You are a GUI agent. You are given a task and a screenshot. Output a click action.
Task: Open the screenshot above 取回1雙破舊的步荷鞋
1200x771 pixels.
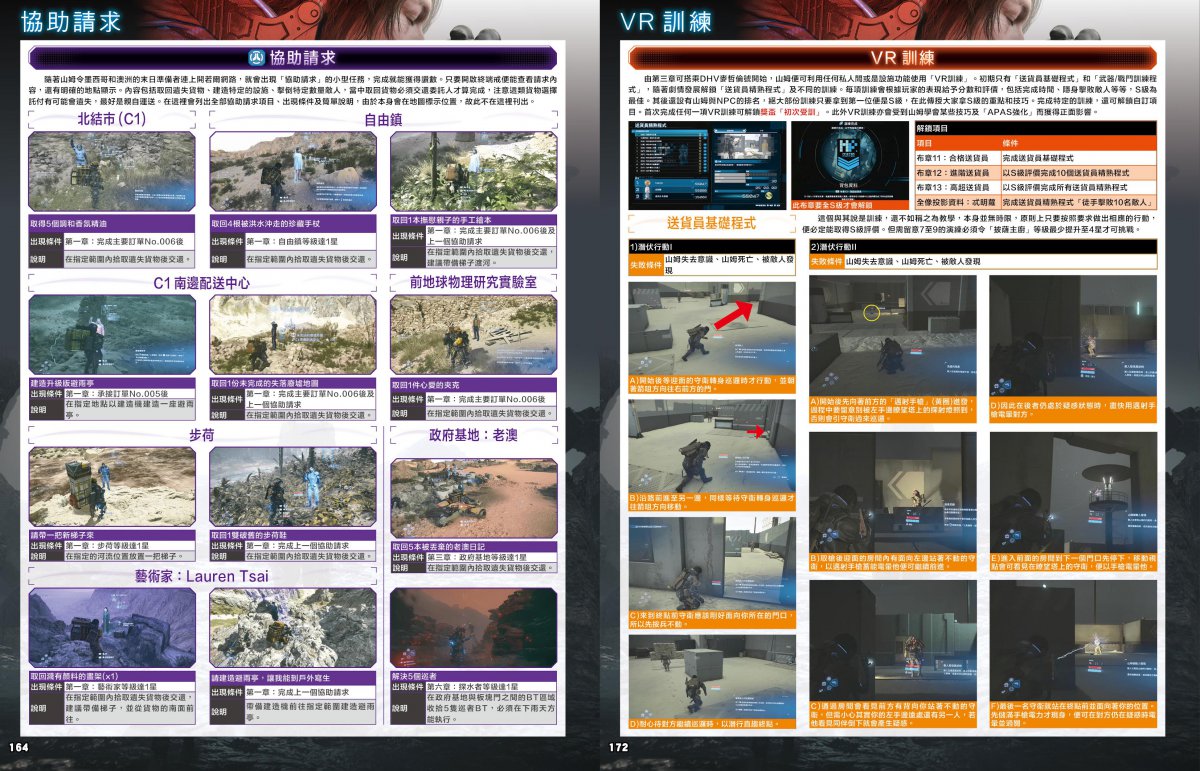[x=293, y=487]
